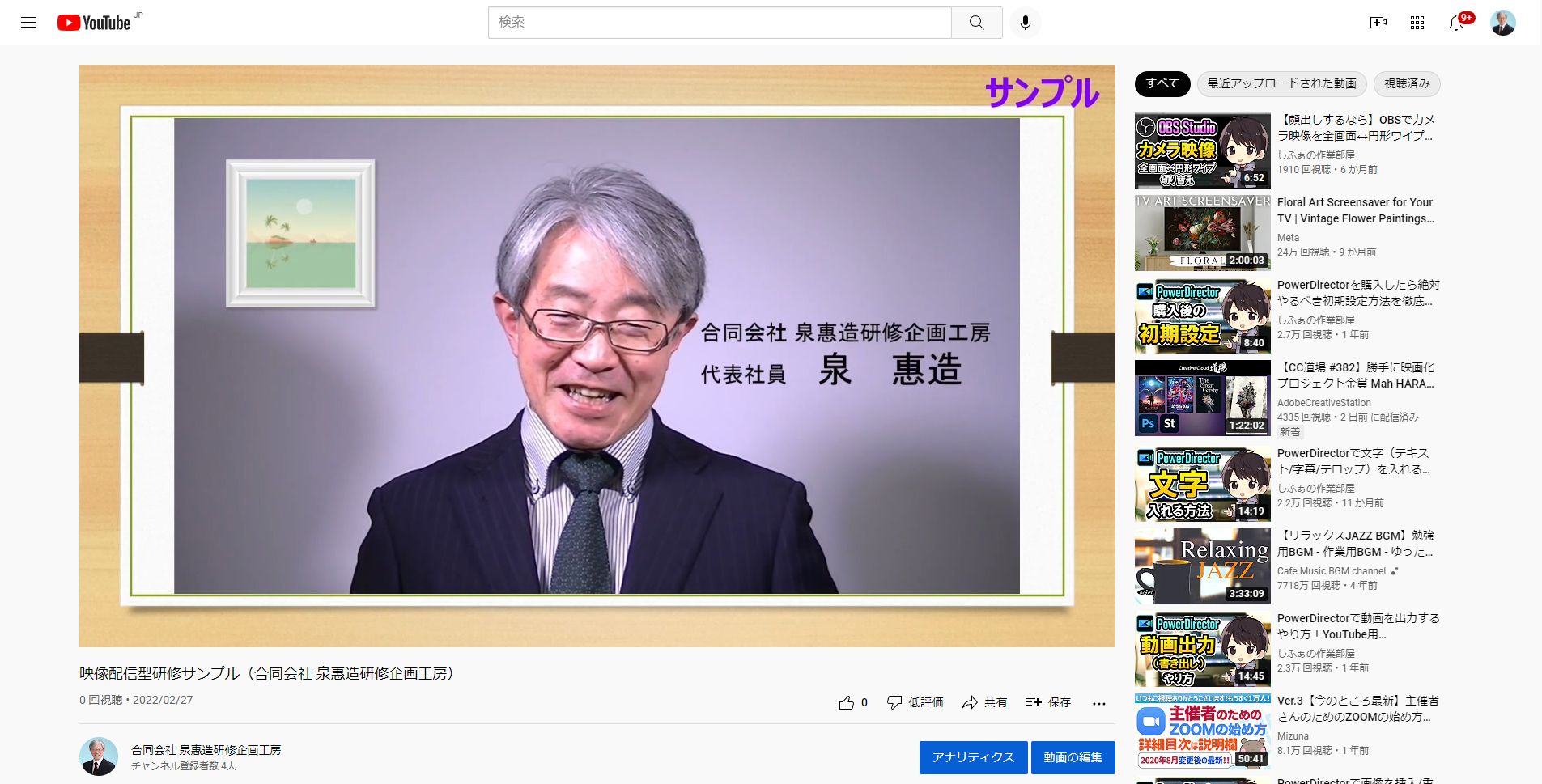Click the 0 回視聴・2022/02/27 text
Viewport: 1542px width, 784px height.
136,700
